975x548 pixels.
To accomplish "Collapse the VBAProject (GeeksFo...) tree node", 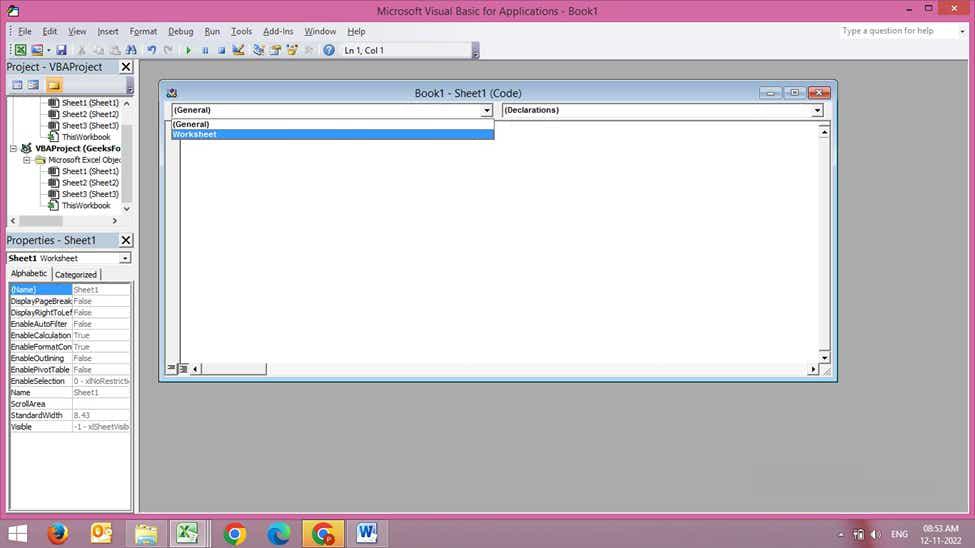I will point(13,149).
